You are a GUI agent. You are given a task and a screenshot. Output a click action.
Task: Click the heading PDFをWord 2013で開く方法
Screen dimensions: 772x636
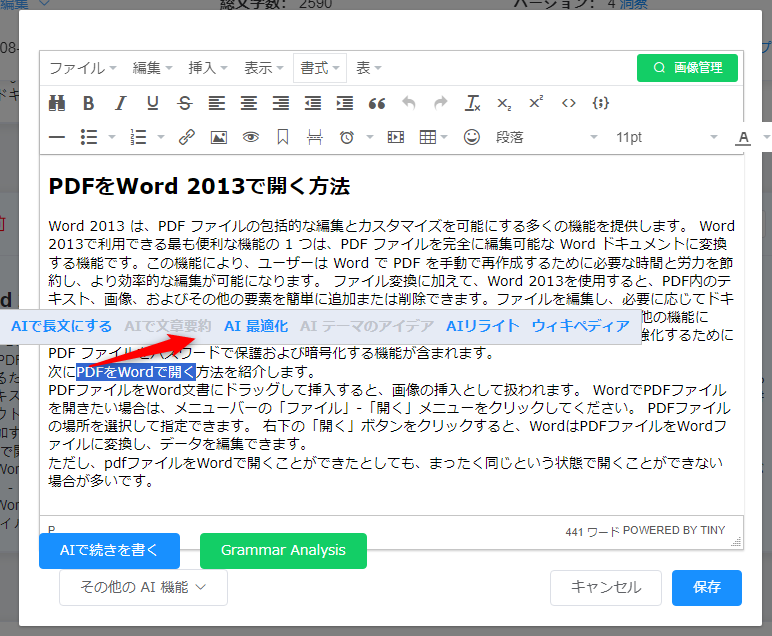(199, 186)
